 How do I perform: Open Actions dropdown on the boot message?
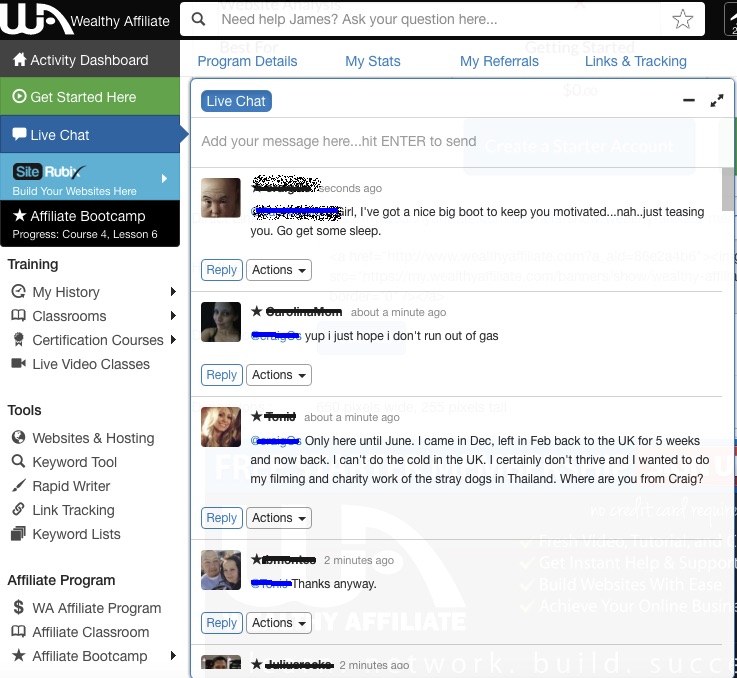click(279, 270)
